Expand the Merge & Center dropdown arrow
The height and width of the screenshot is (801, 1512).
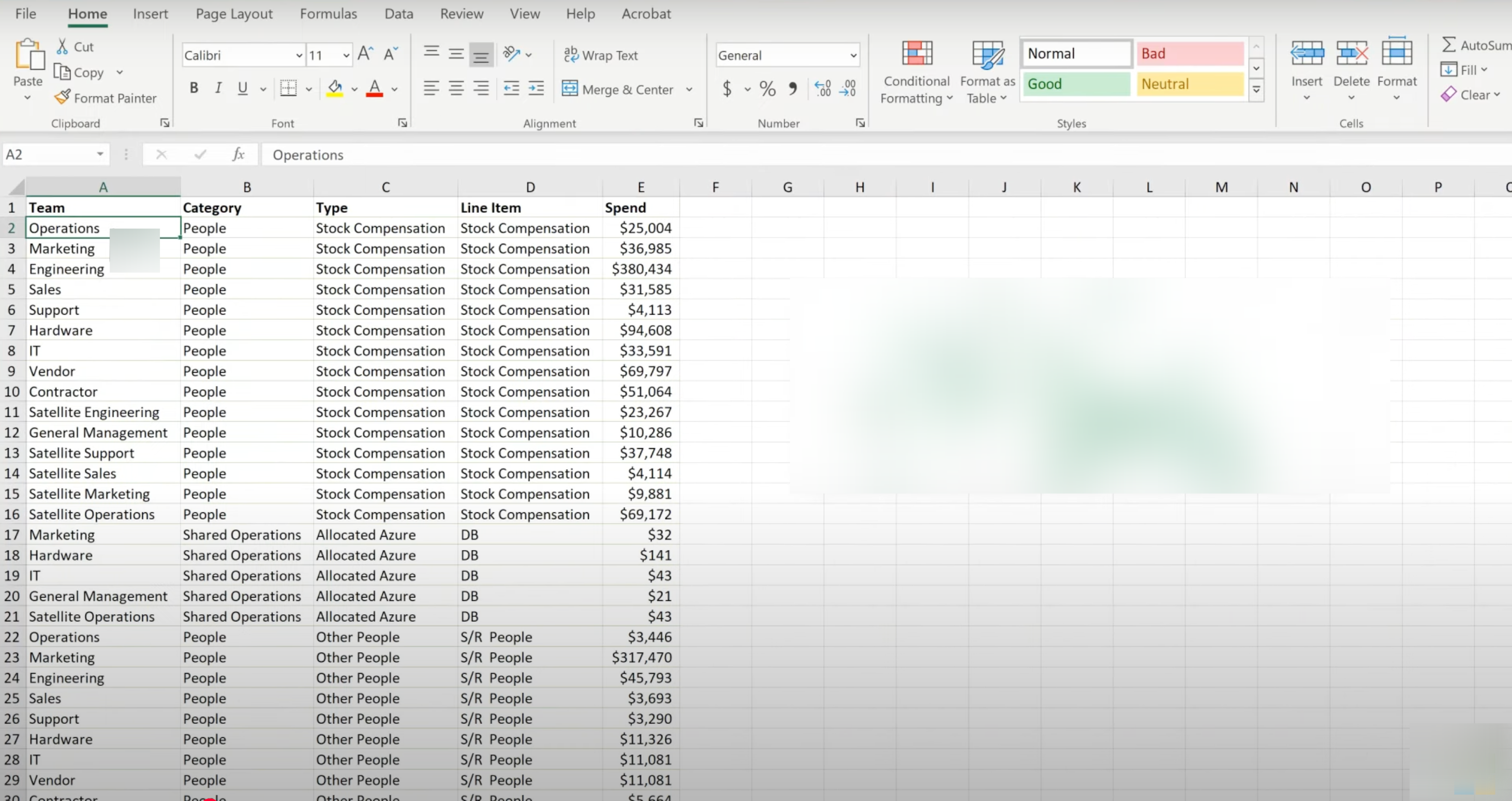[x=689, y=89]
